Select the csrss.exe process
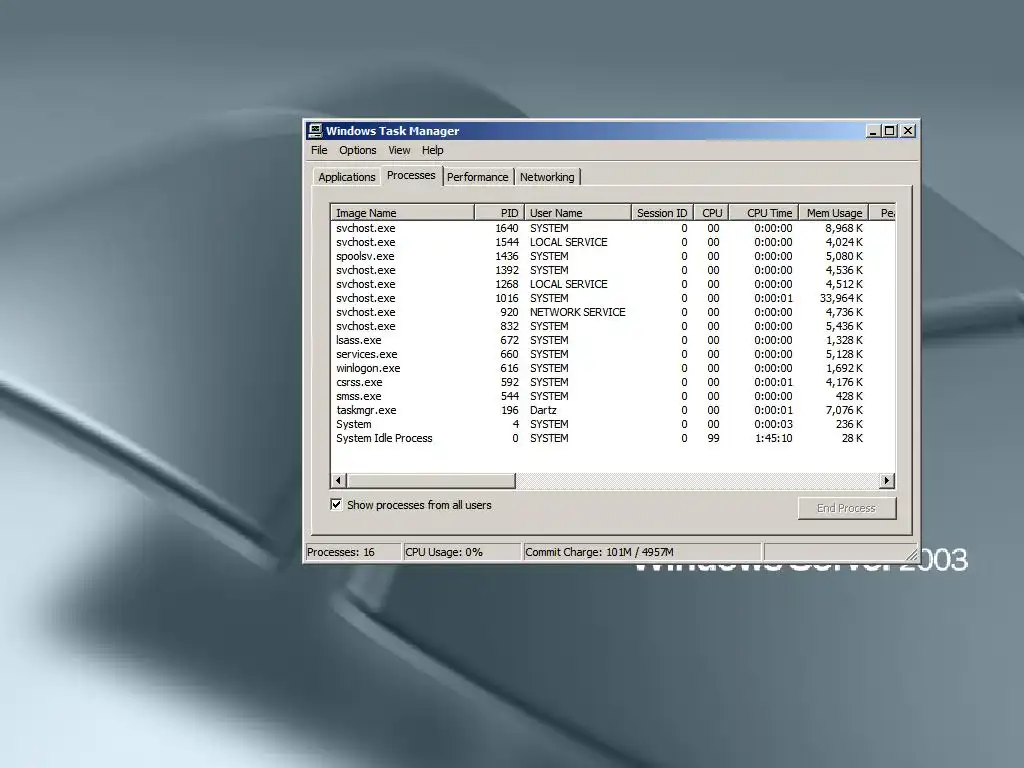 [613, 383]
